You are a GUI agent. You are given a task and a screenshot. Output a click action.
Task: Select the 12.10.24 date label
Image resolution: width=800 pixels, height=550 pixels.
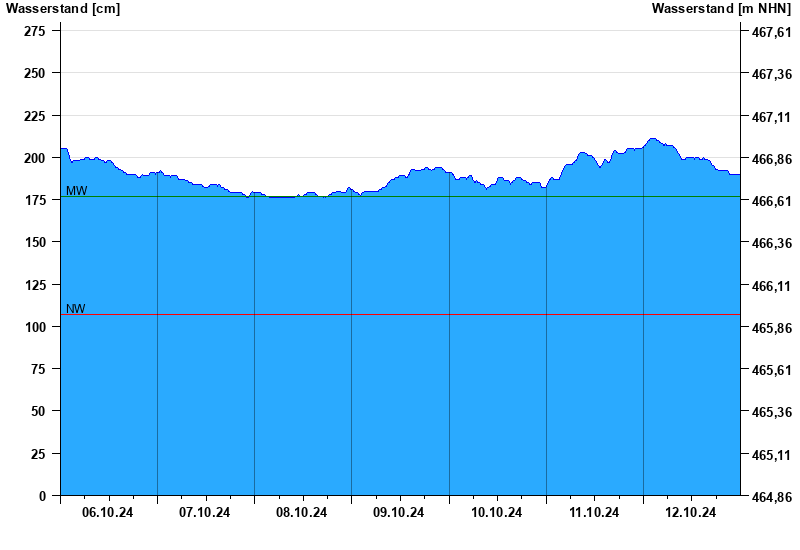(x=691, y=513)
